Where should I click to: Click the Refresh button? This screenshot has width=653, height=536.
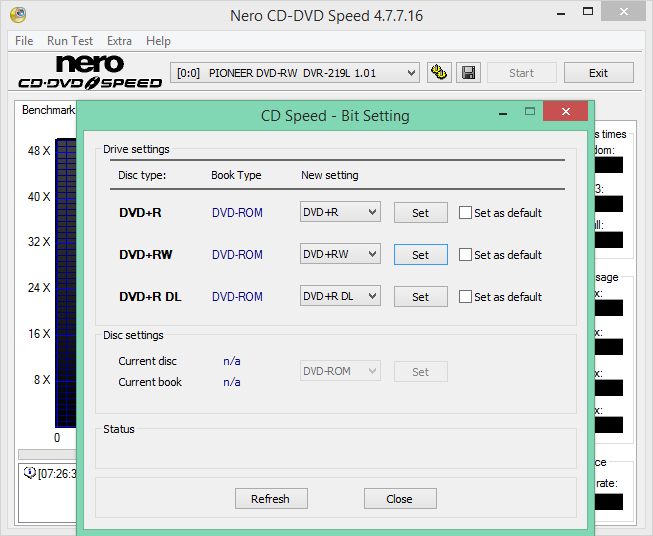pyautogui.click(x=271, y=499)
